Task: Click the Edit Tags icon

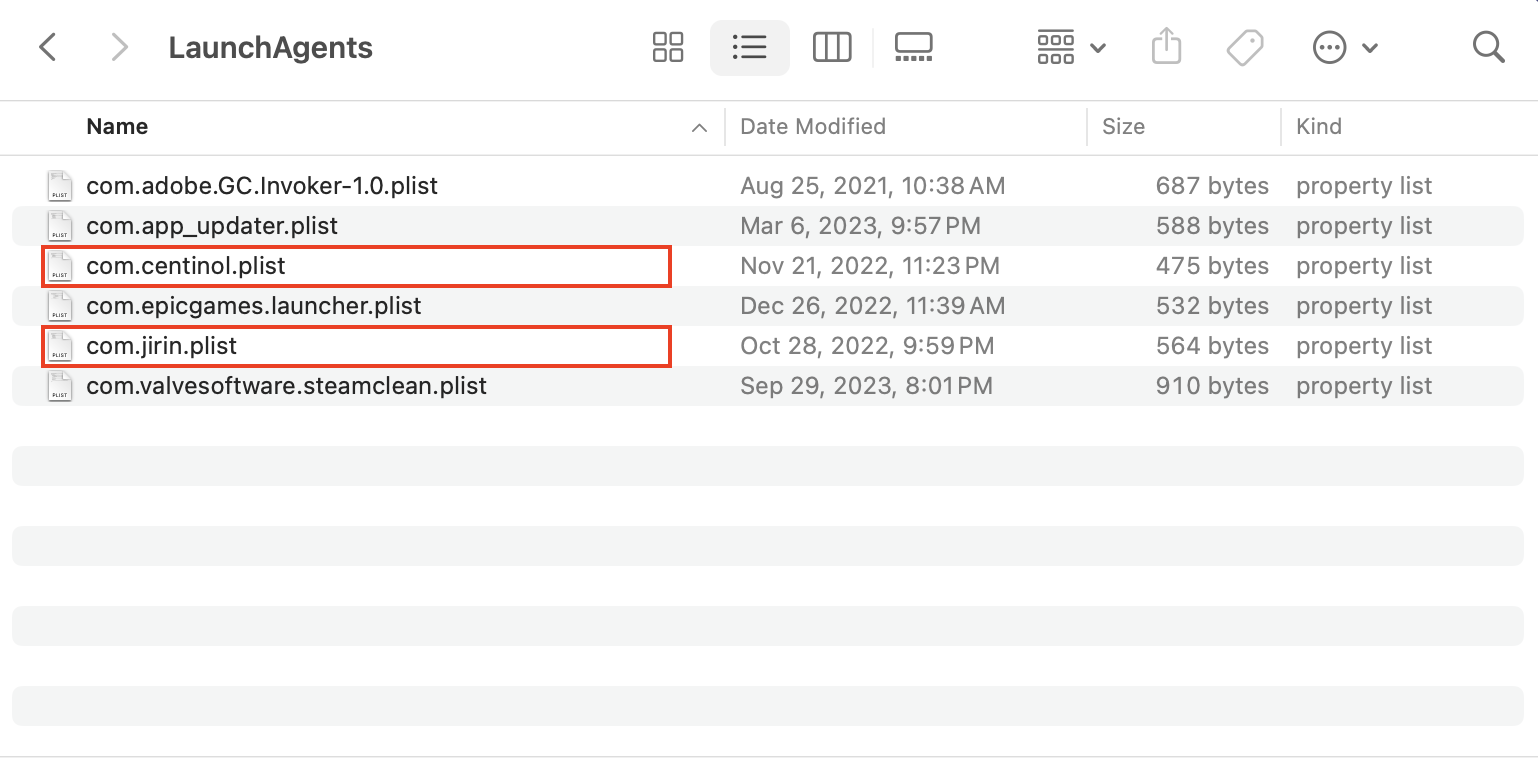Action: pyautogui.click(x=1245, y=47)
